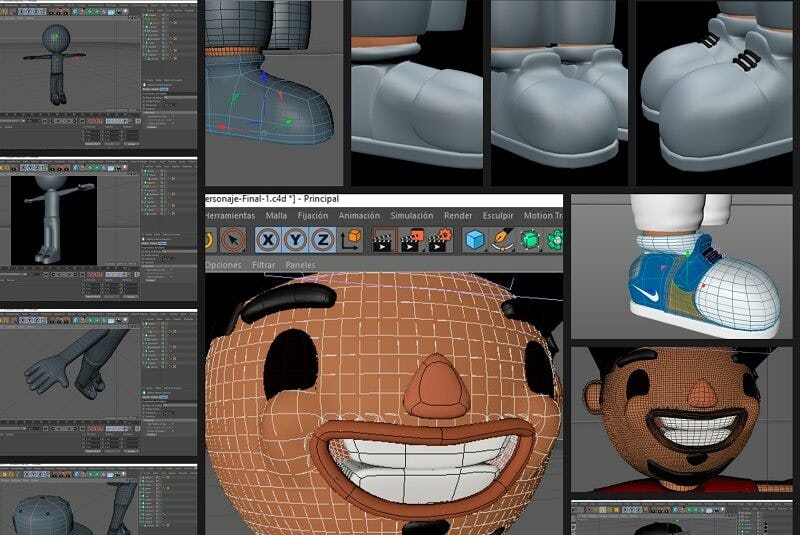Screen dimensions: 800x535
Task: Open the viewport Filtrar dropdown
Action: click(263, 265)
